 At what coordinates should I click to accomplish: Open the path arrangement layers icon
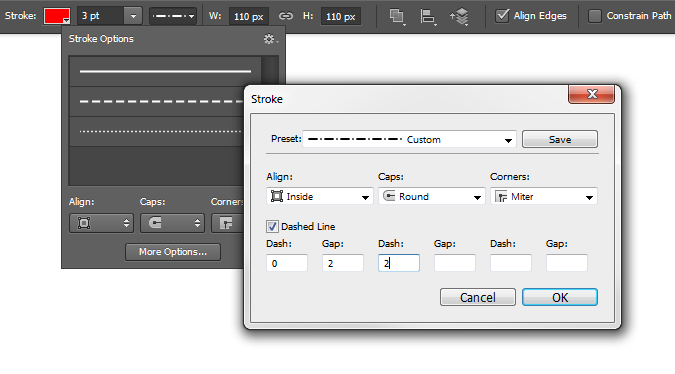(x=459, y=17)
